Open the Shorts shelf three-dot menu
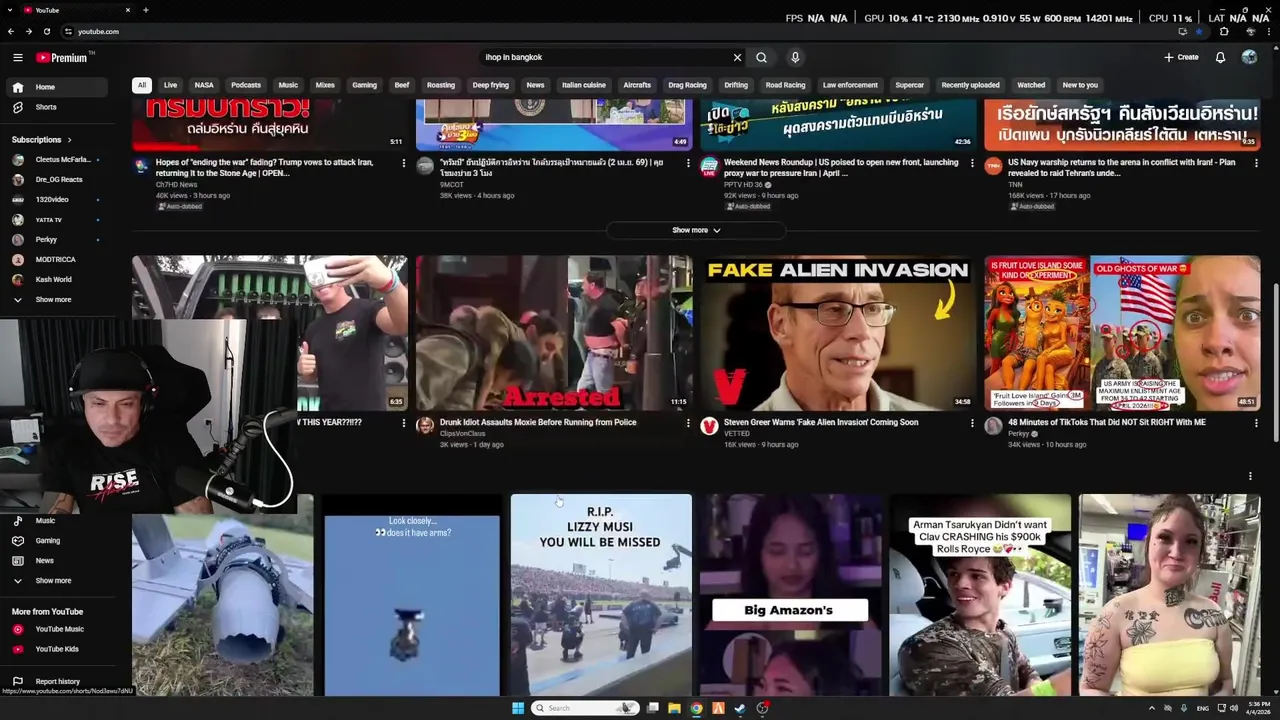The height and width of the screenshot is (720, 1280). pos(1250,476)
